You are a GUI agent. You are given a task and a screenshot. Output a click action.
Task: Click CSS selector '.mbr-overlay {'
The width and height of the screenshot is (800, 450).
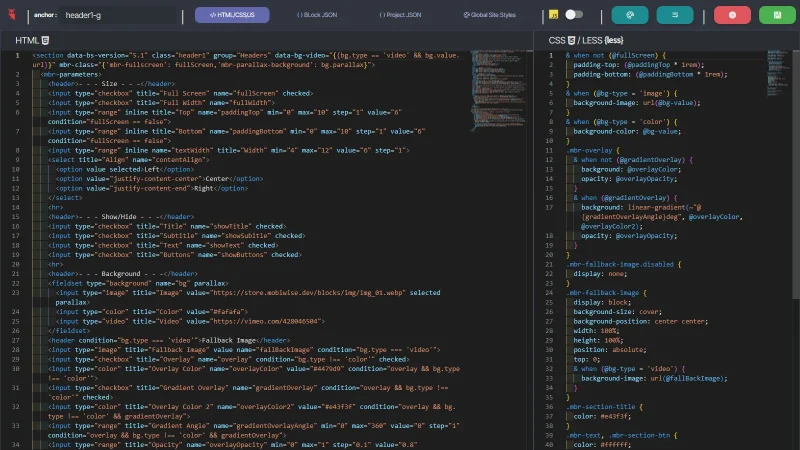click(592, 151)
